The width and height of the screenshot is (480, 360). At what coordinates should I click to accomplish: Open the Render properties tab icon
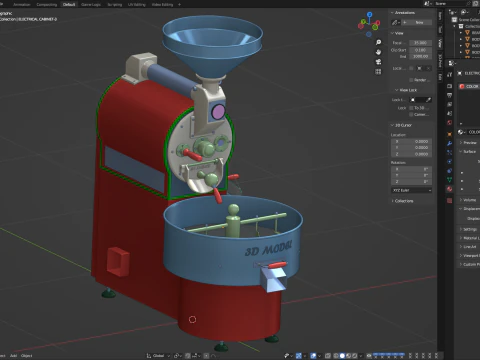(449, 86)
